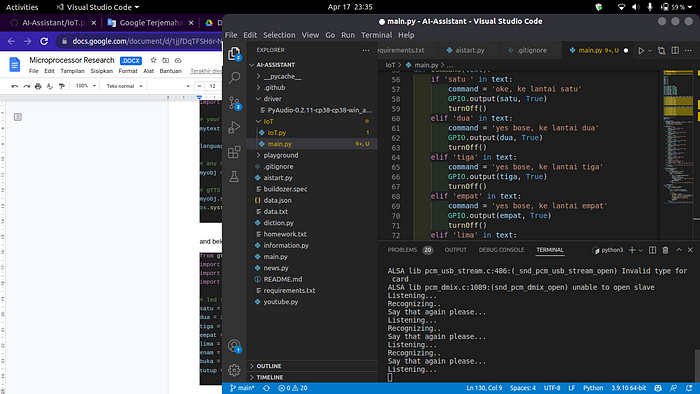Open editor More Actions ellipsis
700x394 pixels.
tap(688, 50)
